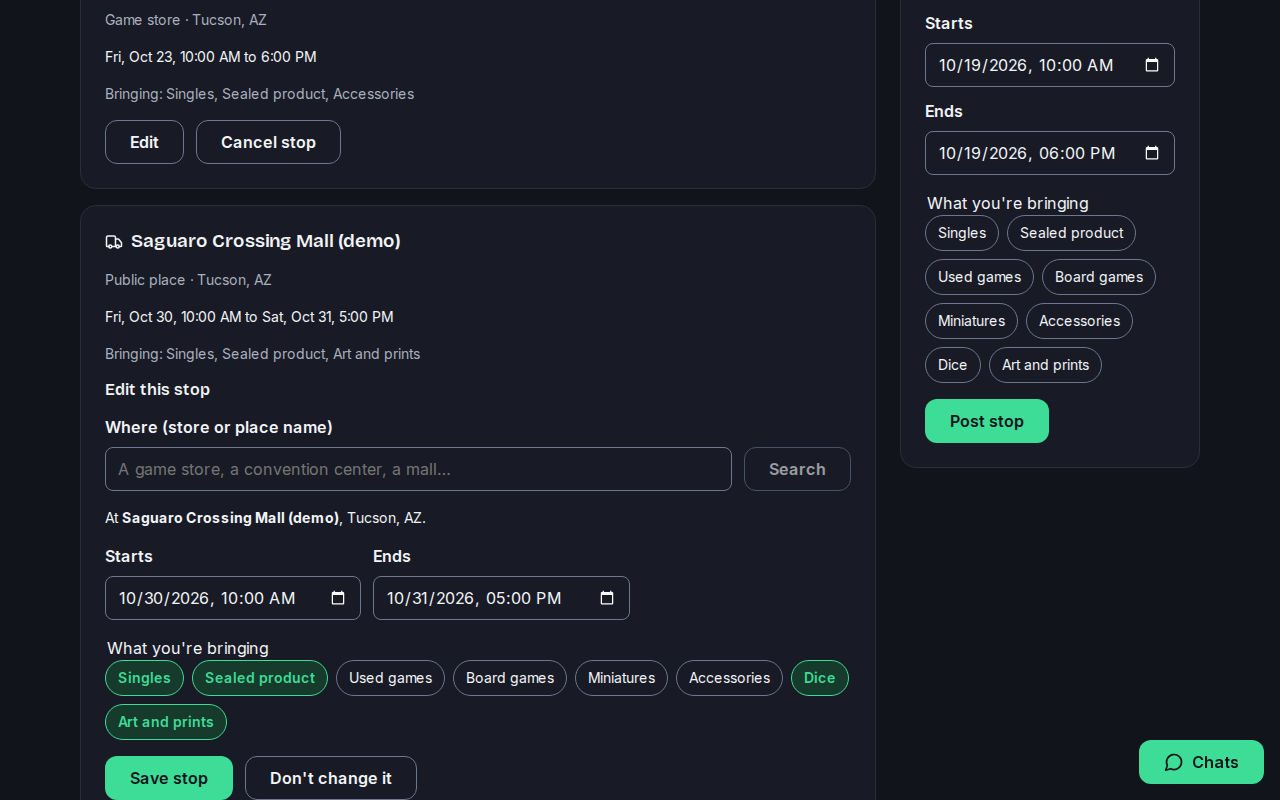Image resolution: width=1280 pixels, height=800 pixels.
Task: Click "Fri, Oct 23, 10:00 AM to 6:00 PM"
Action: (x=211, y=57)
